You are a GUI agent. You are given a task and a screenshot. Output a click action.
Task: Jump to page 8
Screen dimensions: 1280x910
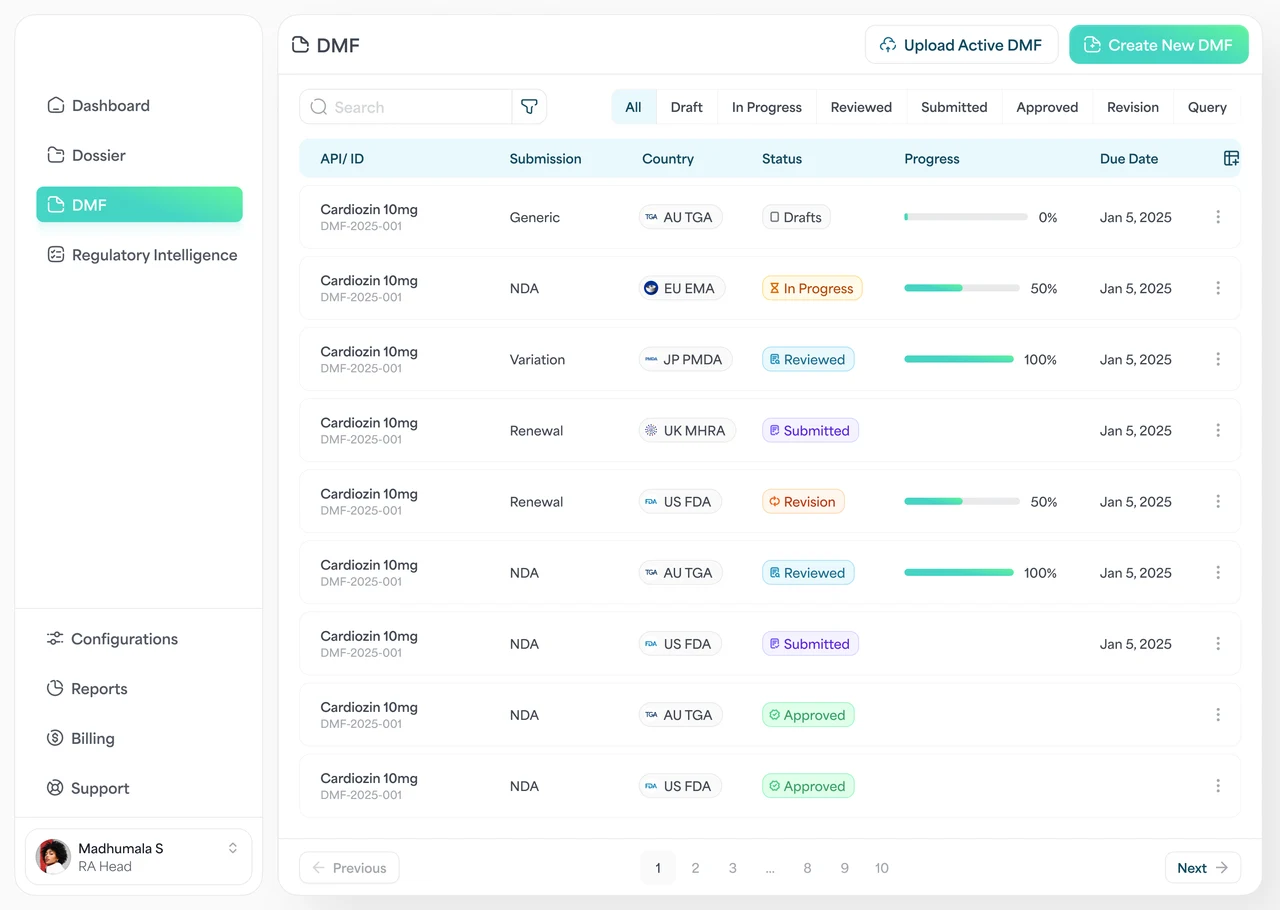pos(807,868)
